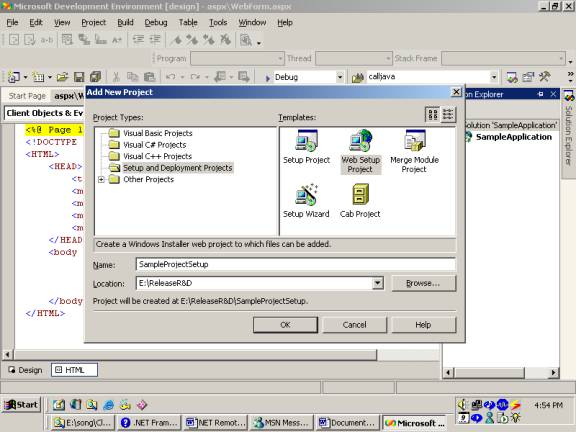
Task: Click the Redo toolbar icon
Action: coord(195,77)
